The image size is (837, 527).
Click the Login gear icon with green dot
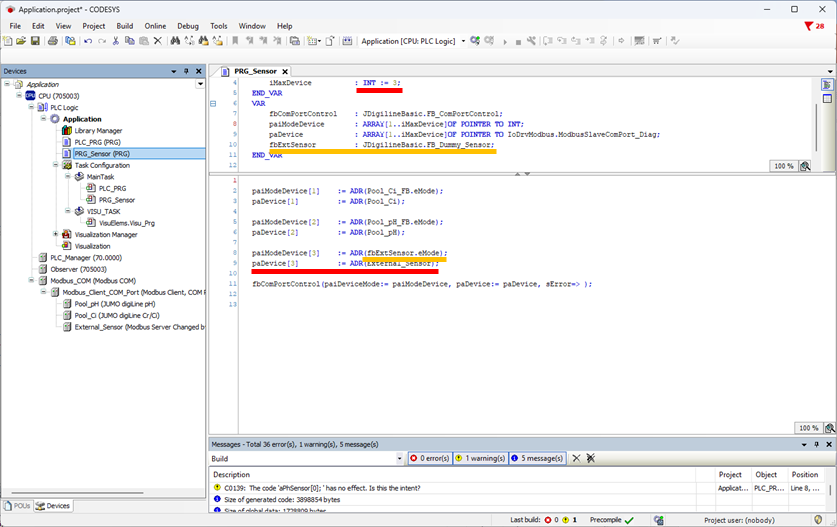click(475, 41)
